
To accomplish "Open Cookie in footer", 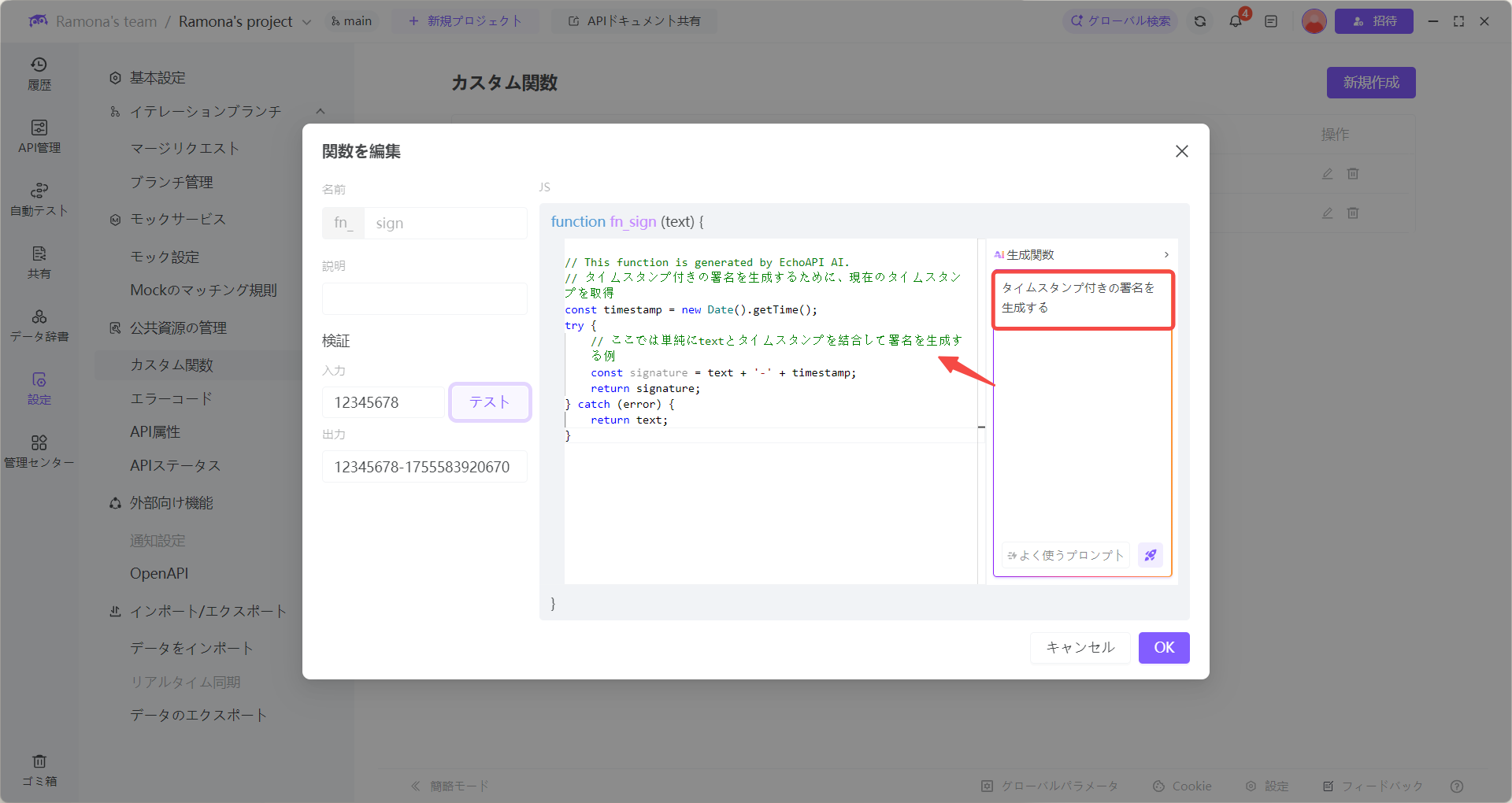I will (x=1182, y=786).
